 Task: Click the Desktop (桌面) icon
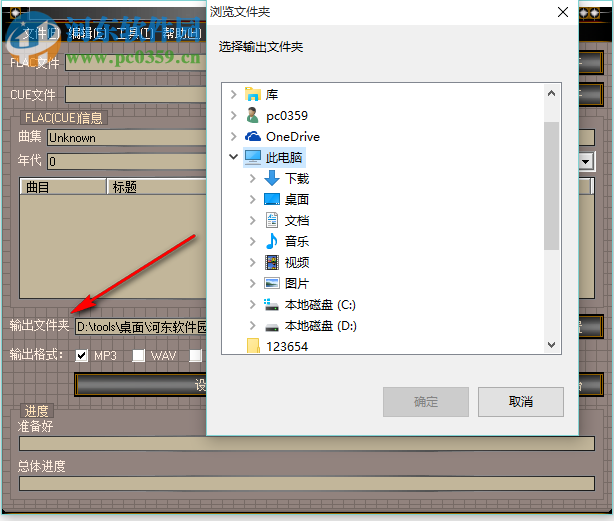point(272,199)
